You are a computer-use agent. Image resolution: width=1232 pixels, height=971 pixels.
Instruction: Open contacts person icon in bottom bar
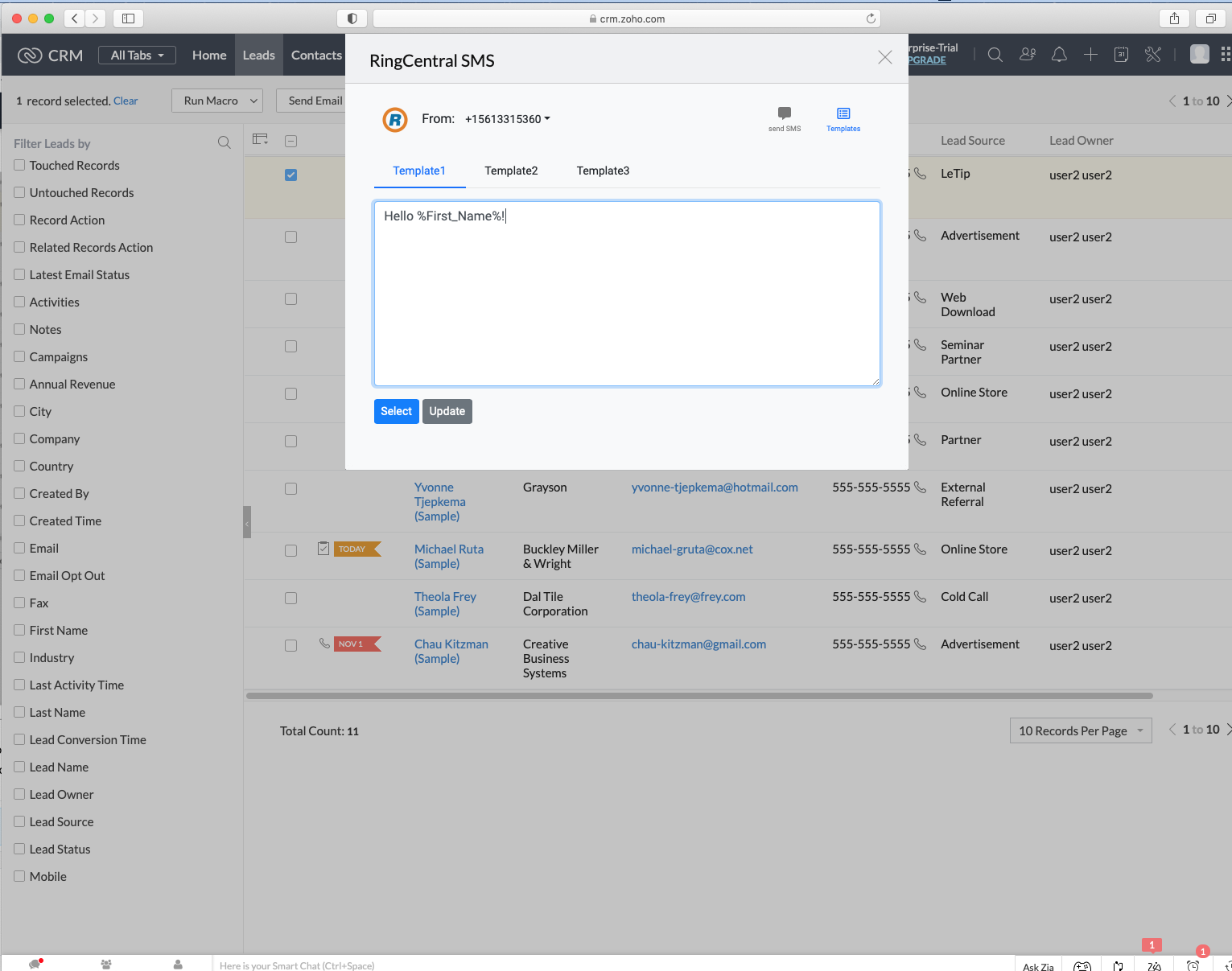pos(178,964)
